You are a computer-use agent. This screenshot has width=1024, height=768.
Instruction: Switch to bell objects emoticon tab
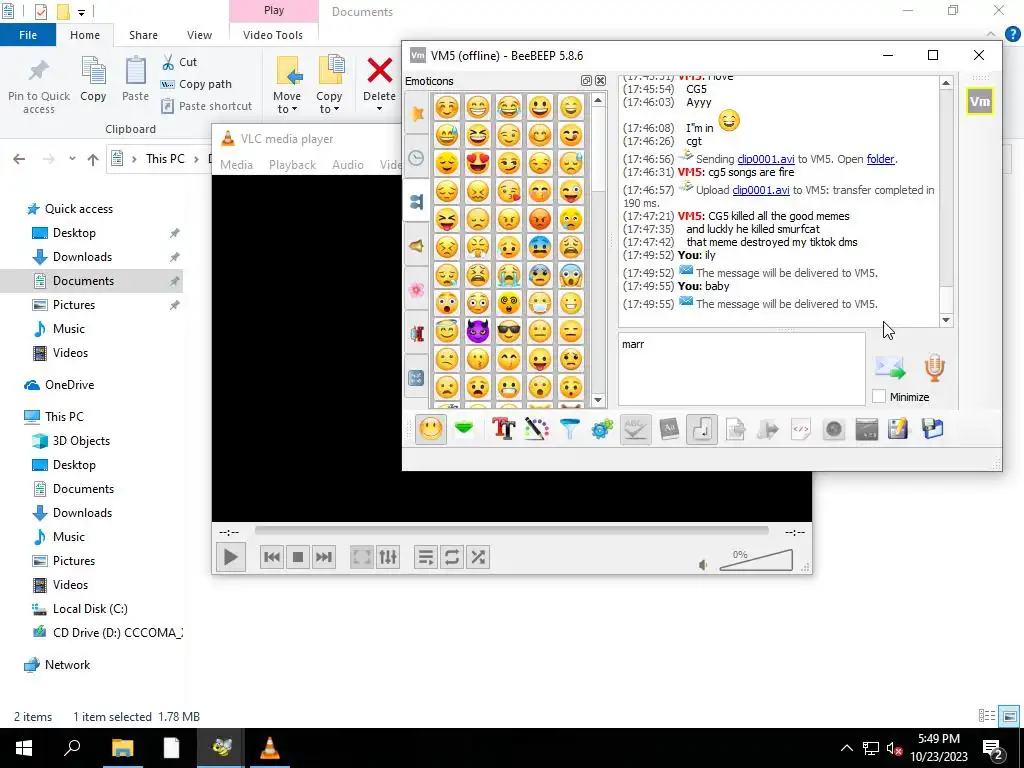click(x=417, y=246)
